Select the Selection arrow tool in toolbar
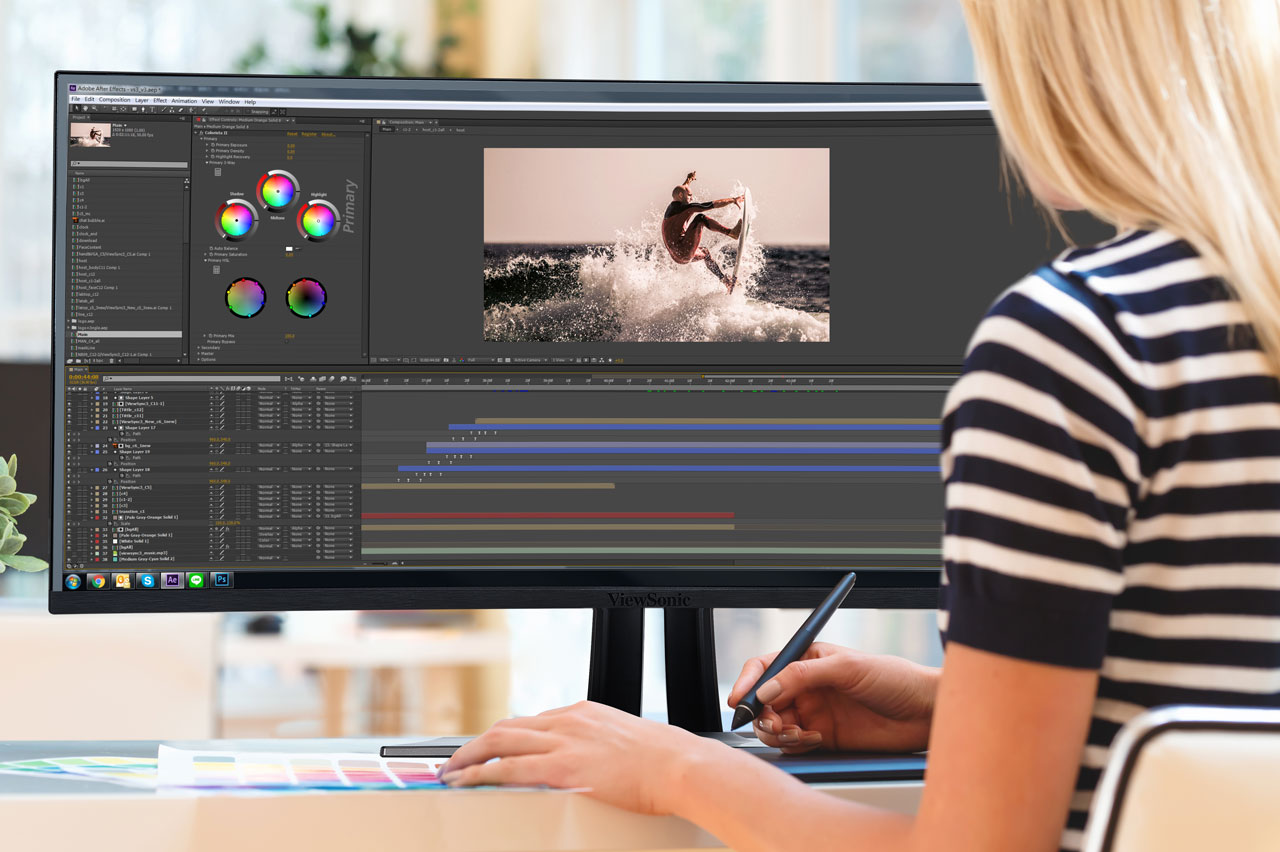 [x=77, y=108]
